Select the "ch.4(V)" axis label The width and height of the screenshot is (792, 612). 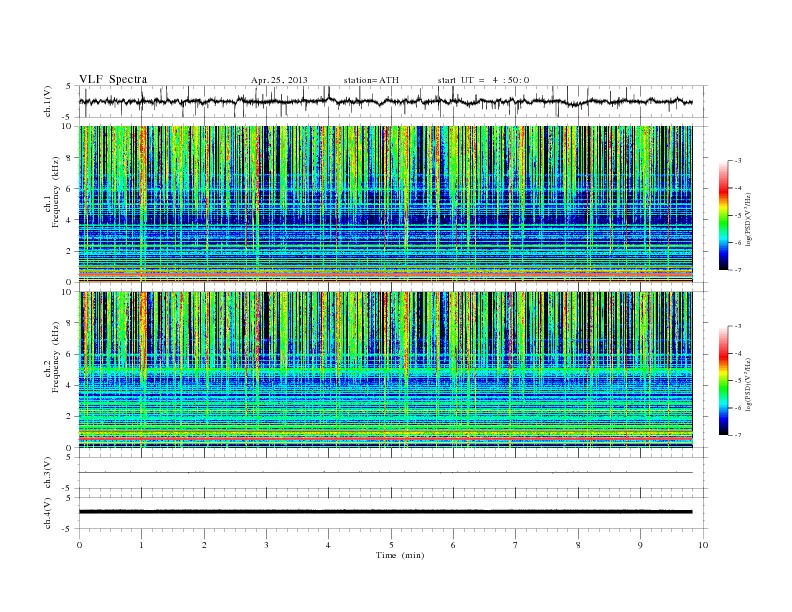pyautogui.click(x=48, y=513)
